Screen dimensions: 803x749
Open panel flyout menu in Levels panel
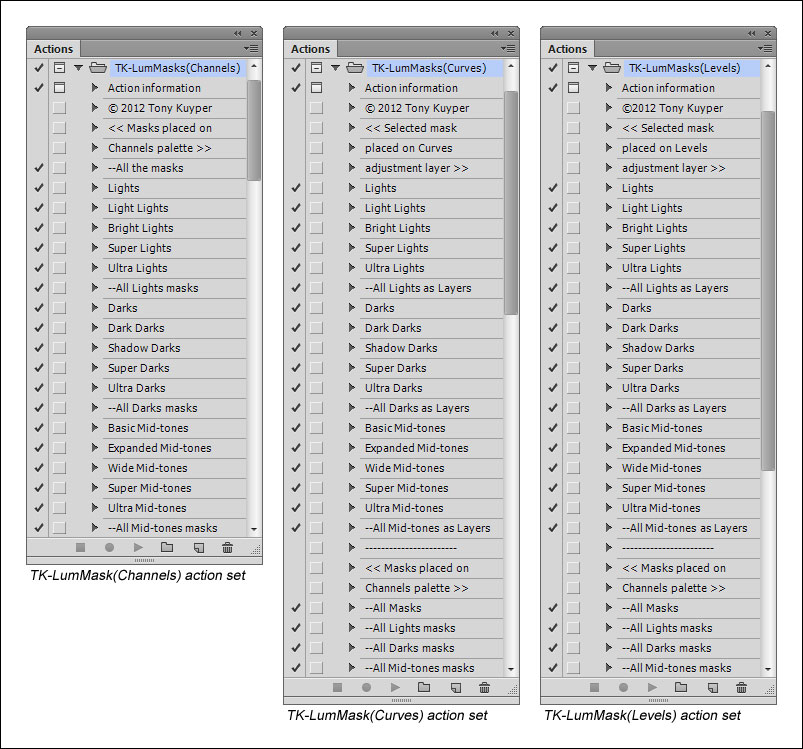pyautogui.click(x=765, y=49)
